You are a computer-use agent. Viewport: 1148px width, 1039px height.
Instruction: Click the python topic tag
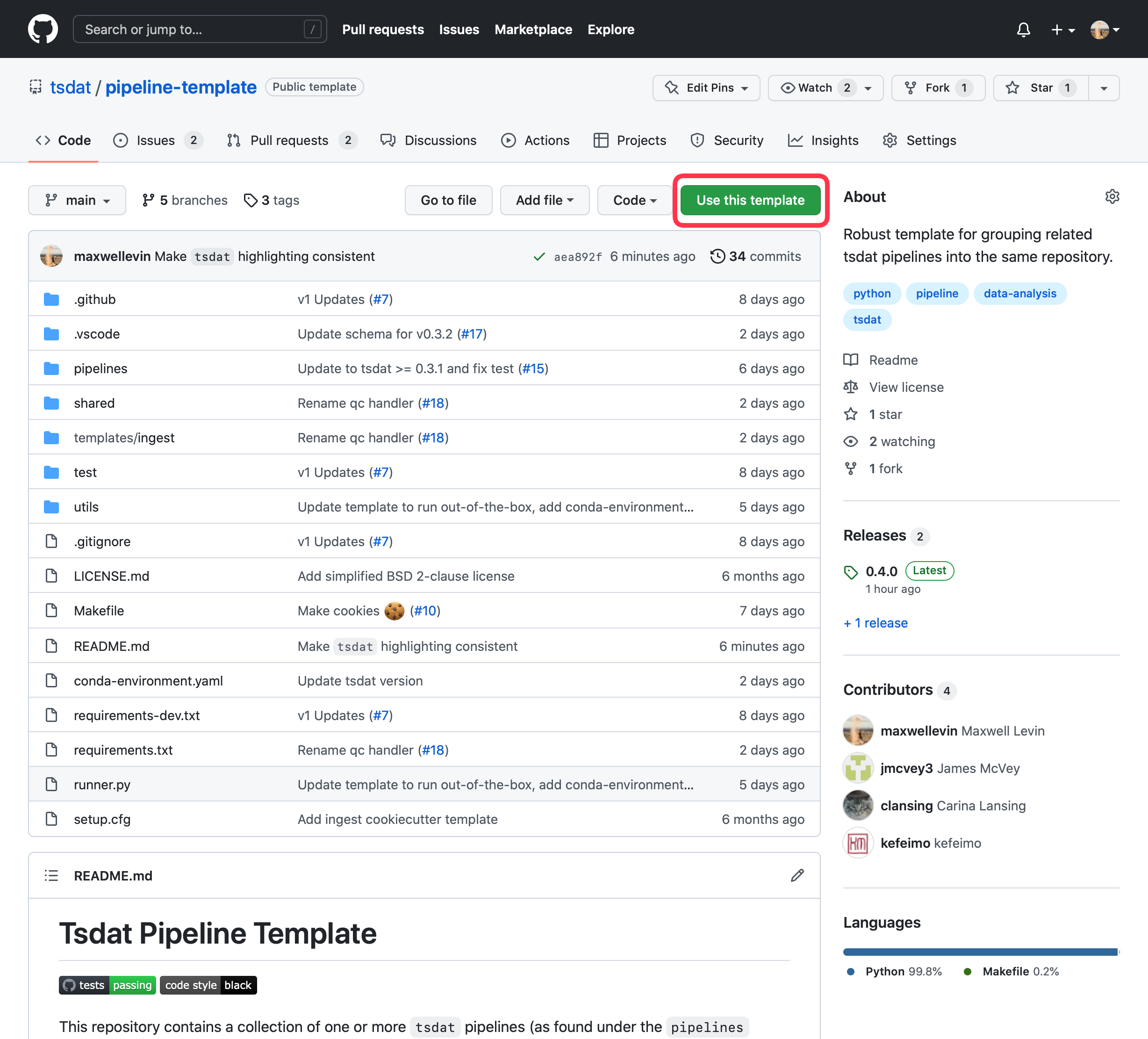point(872,293)
